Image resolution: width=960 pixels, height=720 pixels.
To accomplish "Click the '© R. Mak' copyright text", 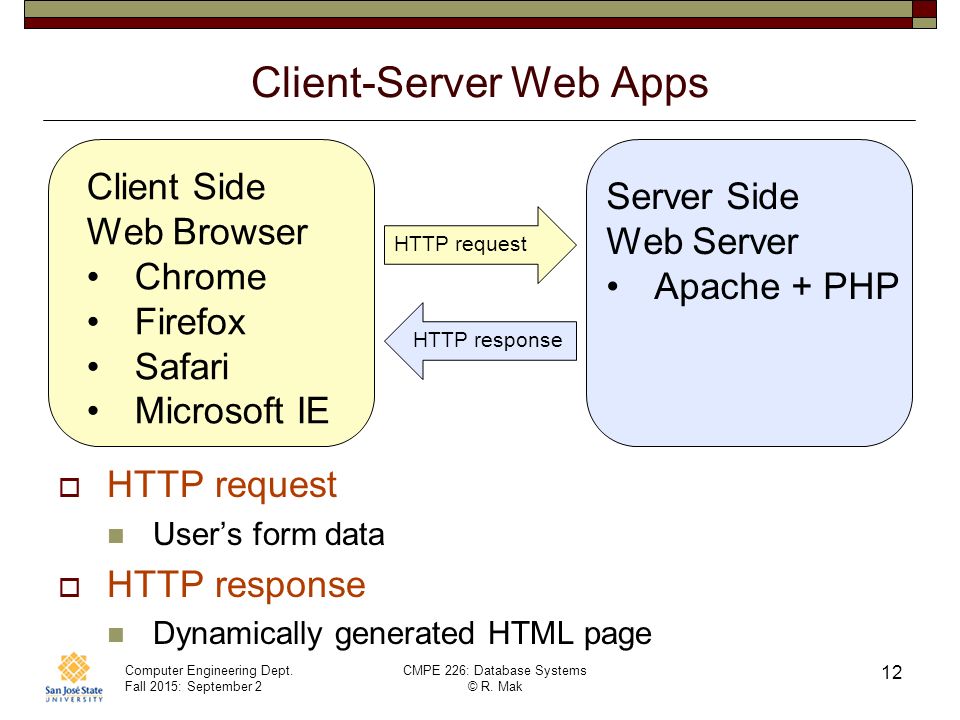I will [x=495, y=686].
